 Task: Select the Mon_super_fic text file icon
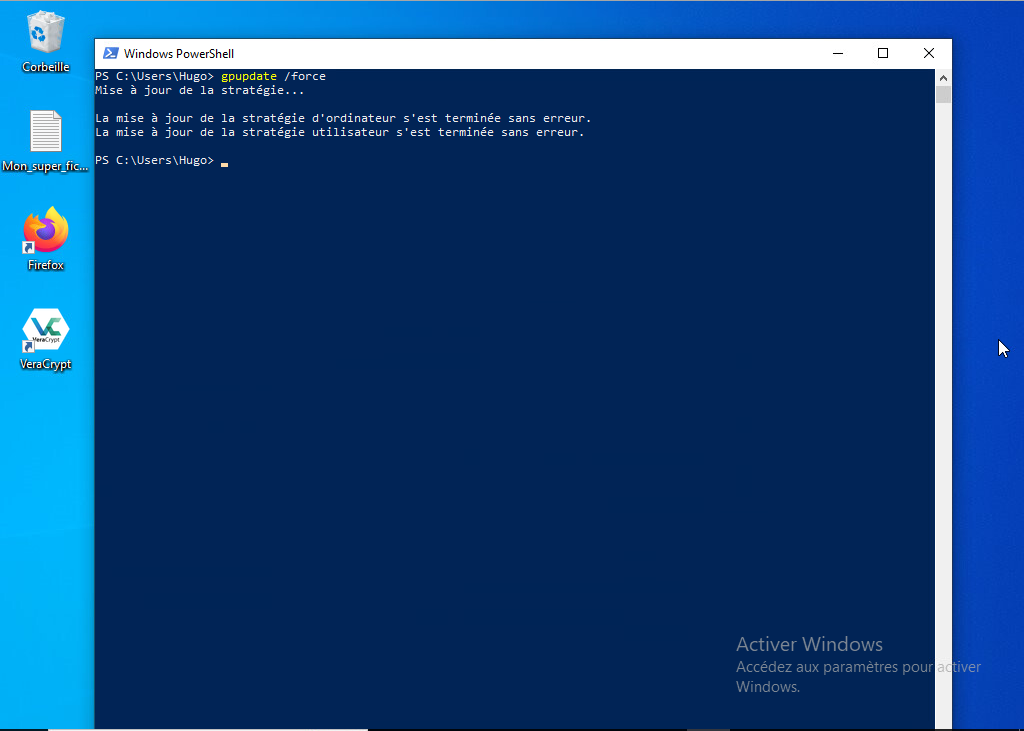point(45,131)
